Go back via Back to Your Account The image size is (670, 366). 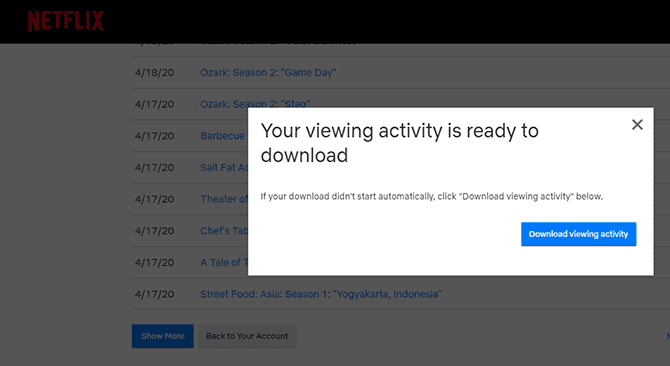[x=247, y=336]
